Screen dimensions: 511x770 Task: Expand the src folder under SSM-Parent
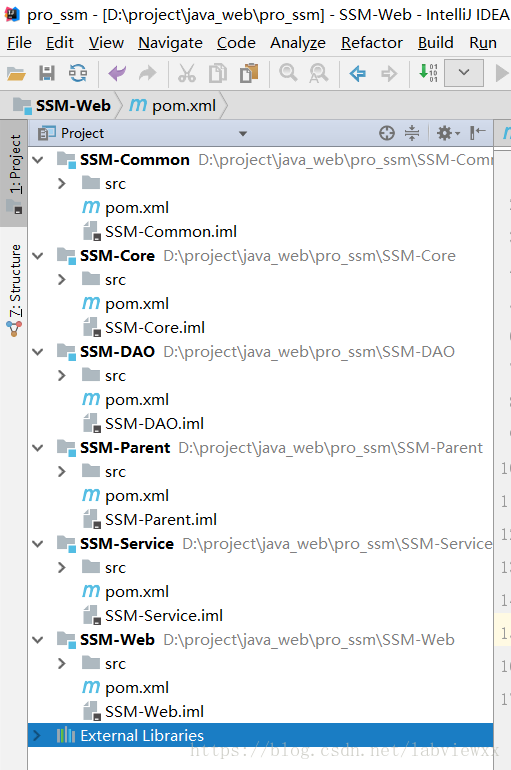coord(62,471)
